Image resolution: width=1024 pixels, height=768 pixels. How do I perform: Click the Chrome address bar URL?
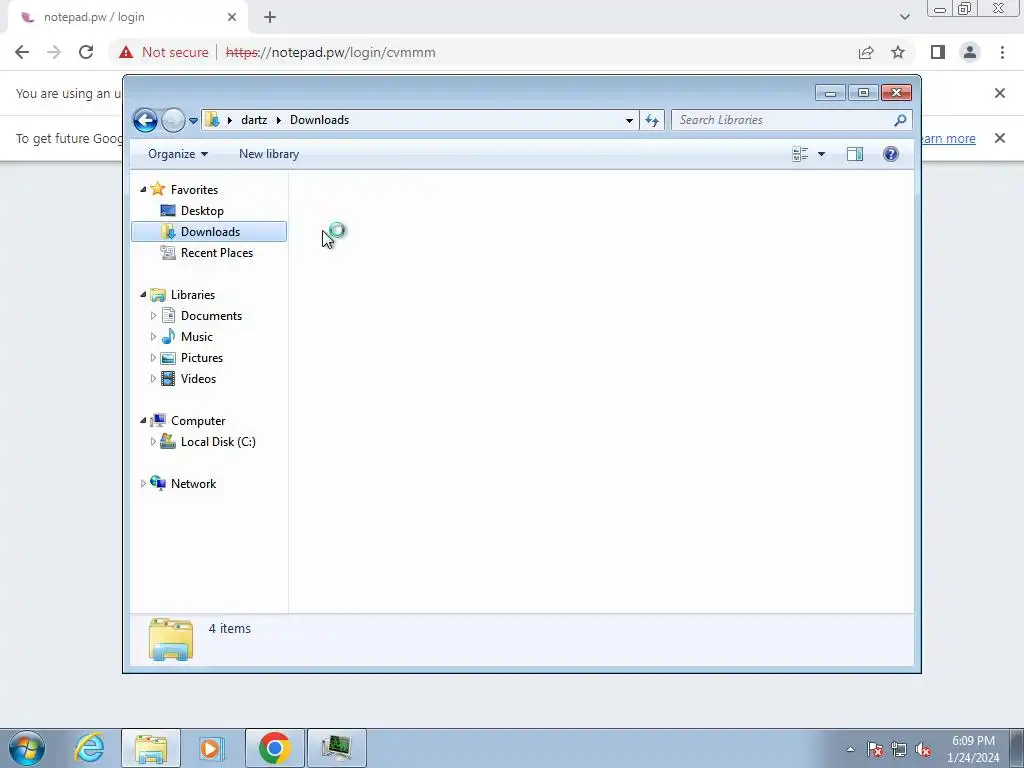click(330, 52)
